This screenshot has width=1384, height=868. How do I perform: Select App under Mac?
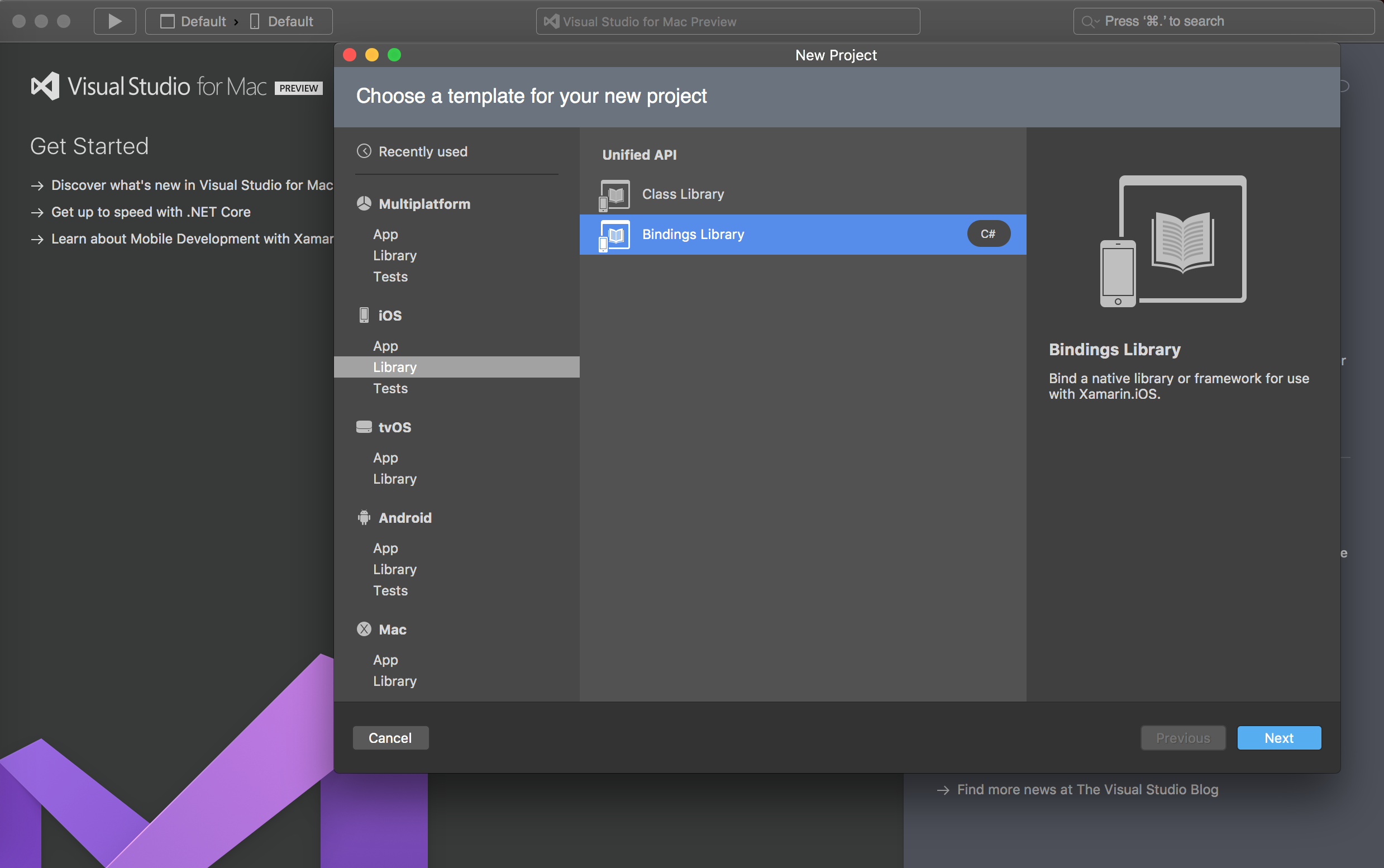pyautogui.click(x=385, y=660)
